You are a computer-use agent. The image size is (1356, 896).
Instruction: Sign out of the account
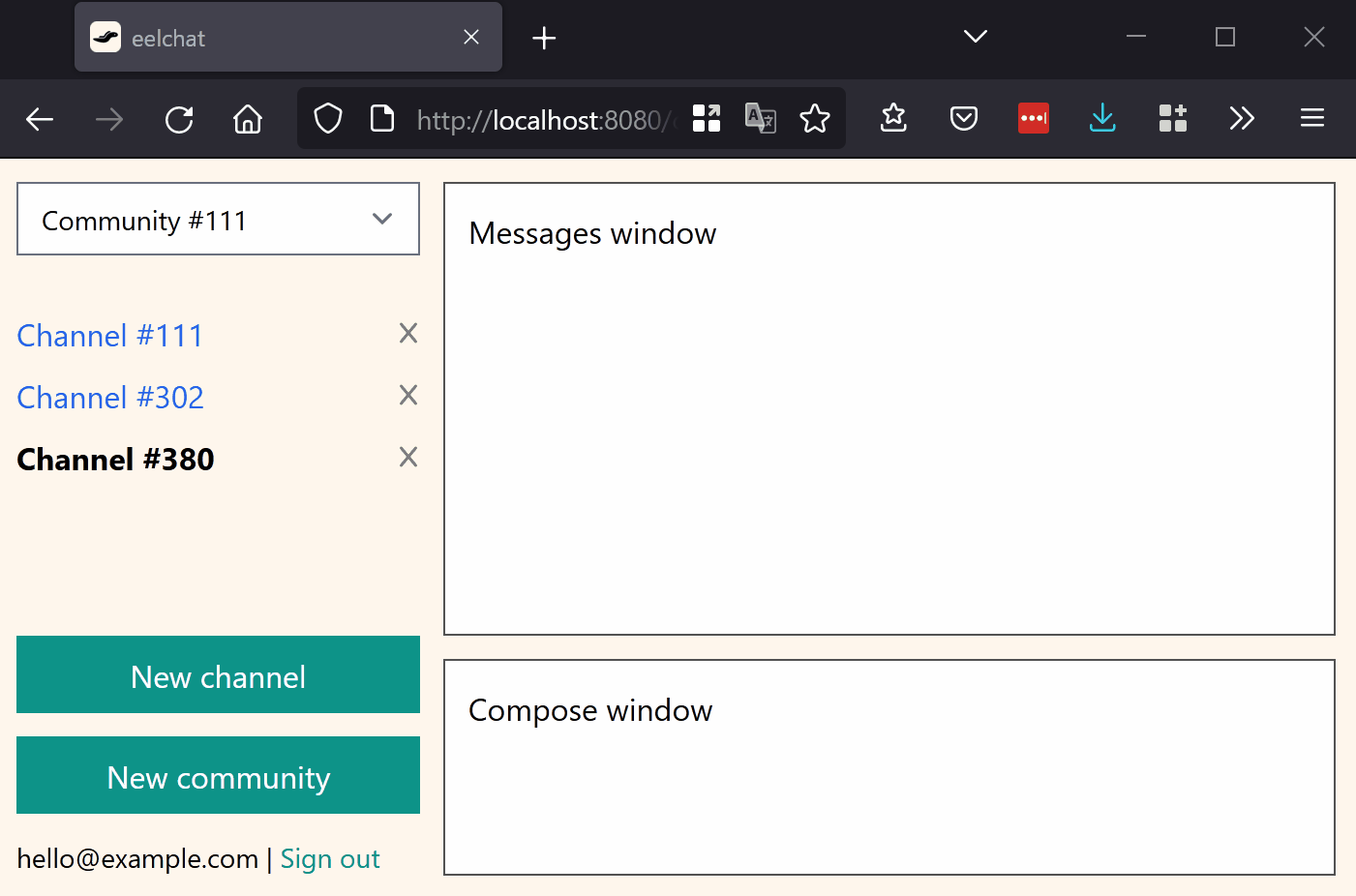[330, 859]
